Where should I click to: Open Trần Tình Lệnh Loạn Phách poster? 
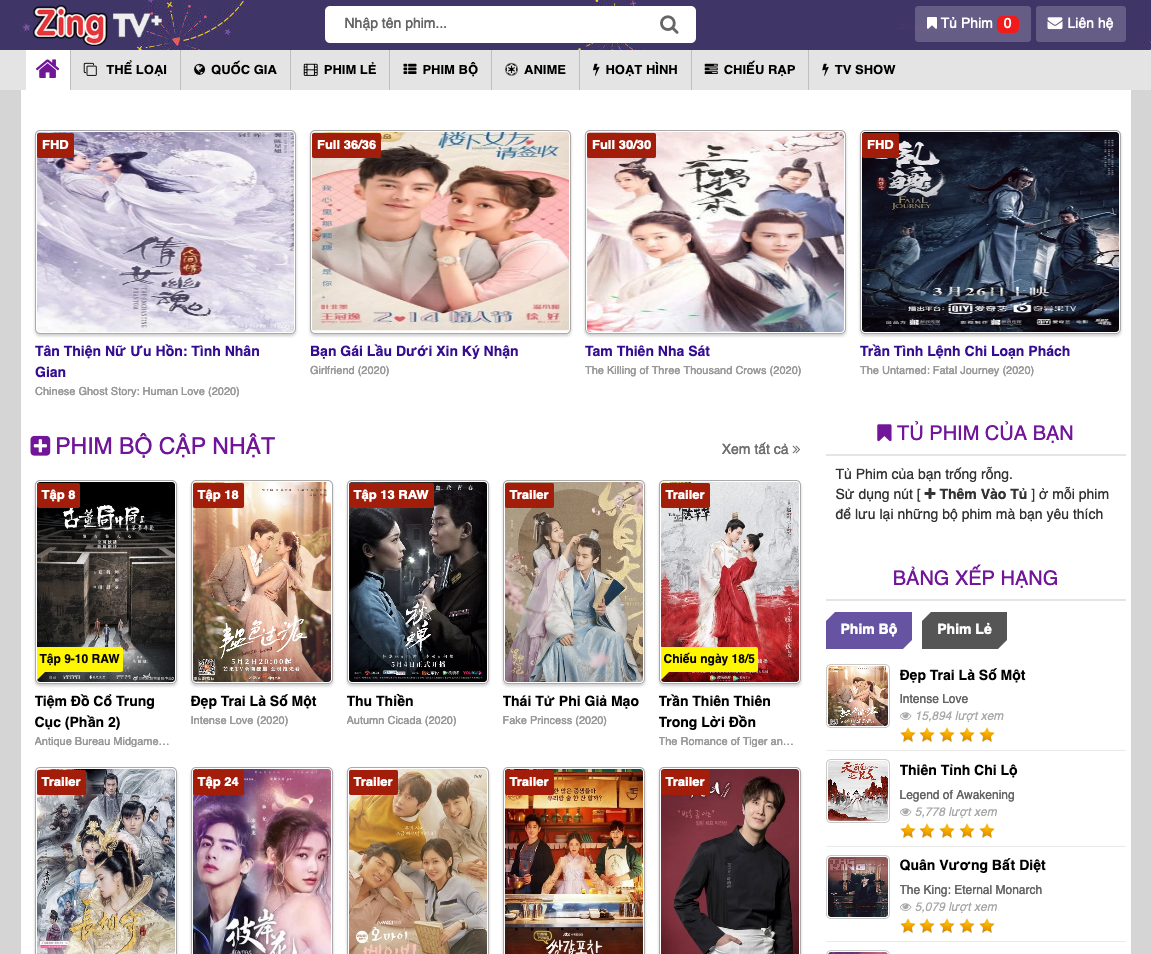point(990,232)
